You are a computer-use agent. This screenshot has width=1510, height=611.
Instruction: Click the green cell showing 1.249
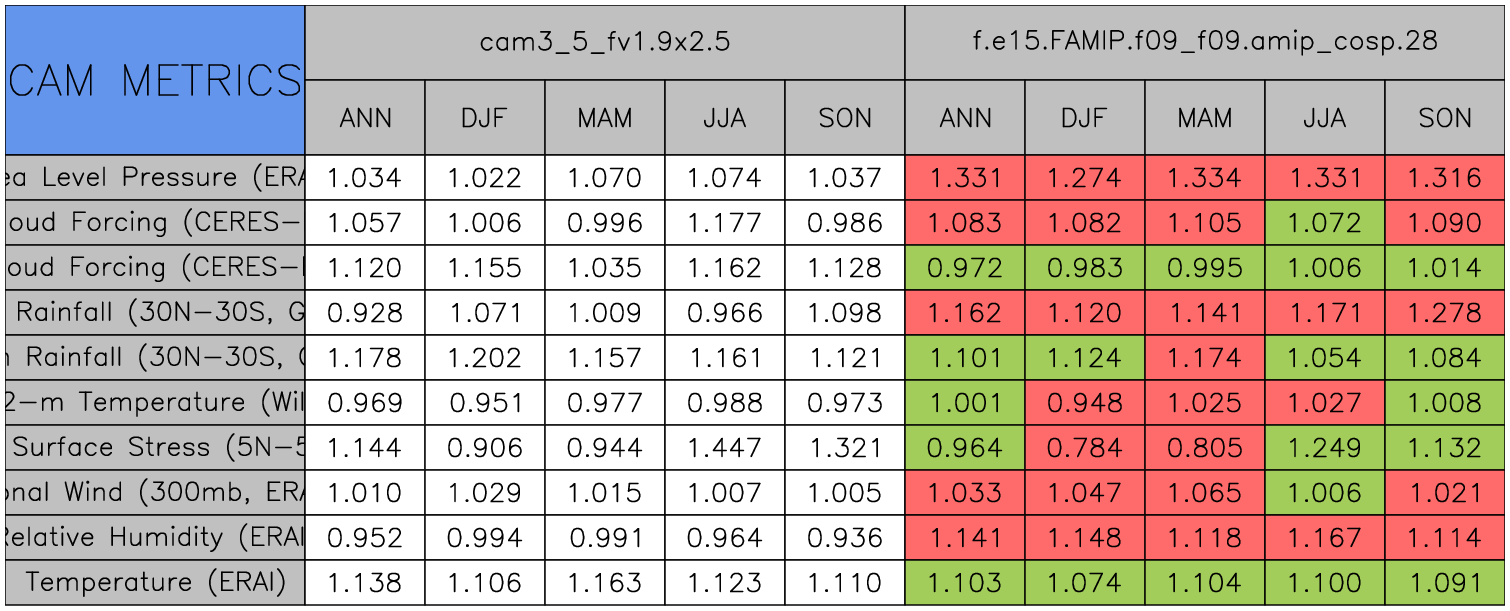1324,447
